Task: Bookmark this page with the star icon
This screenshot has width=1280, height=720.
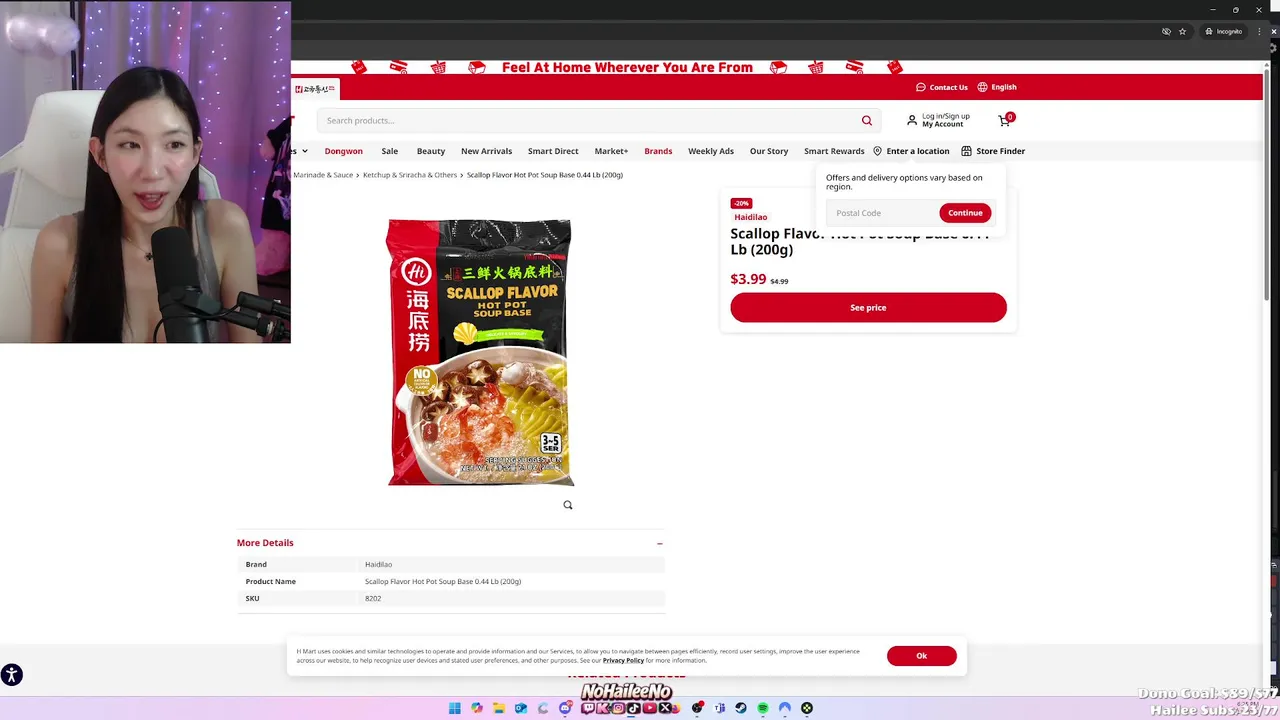Action: pyautogui.click(x=1182, y=31)
